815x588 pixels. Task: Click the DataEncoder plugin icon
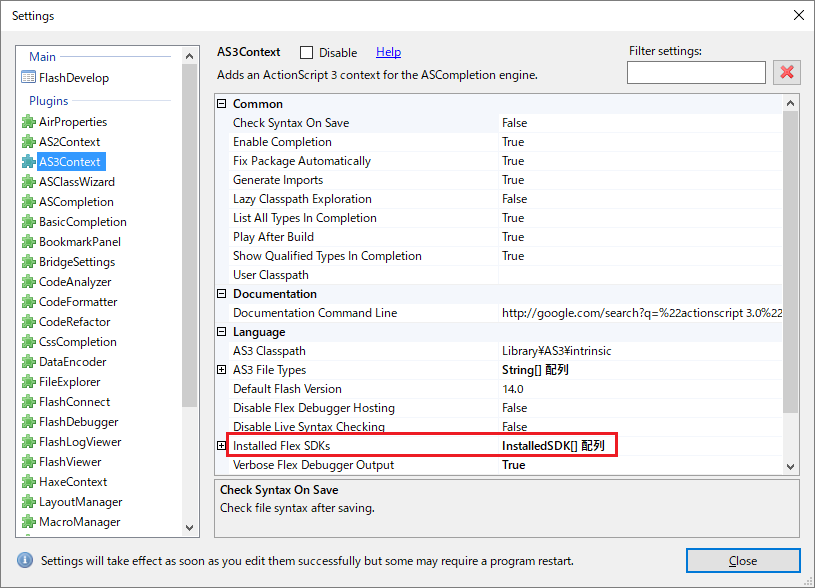point(29,362)
